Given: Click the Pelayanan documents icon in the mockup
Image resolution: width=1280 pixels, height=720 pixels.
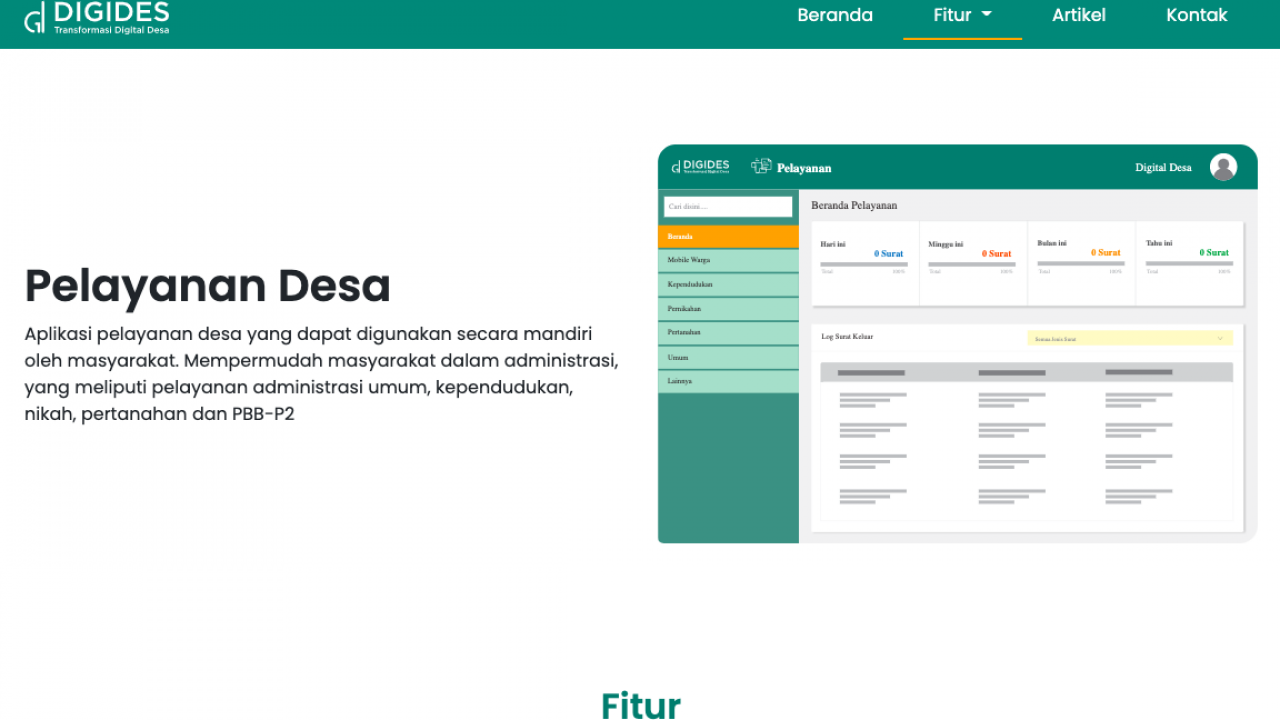Looking at the screenshot, I should (762, 167).
